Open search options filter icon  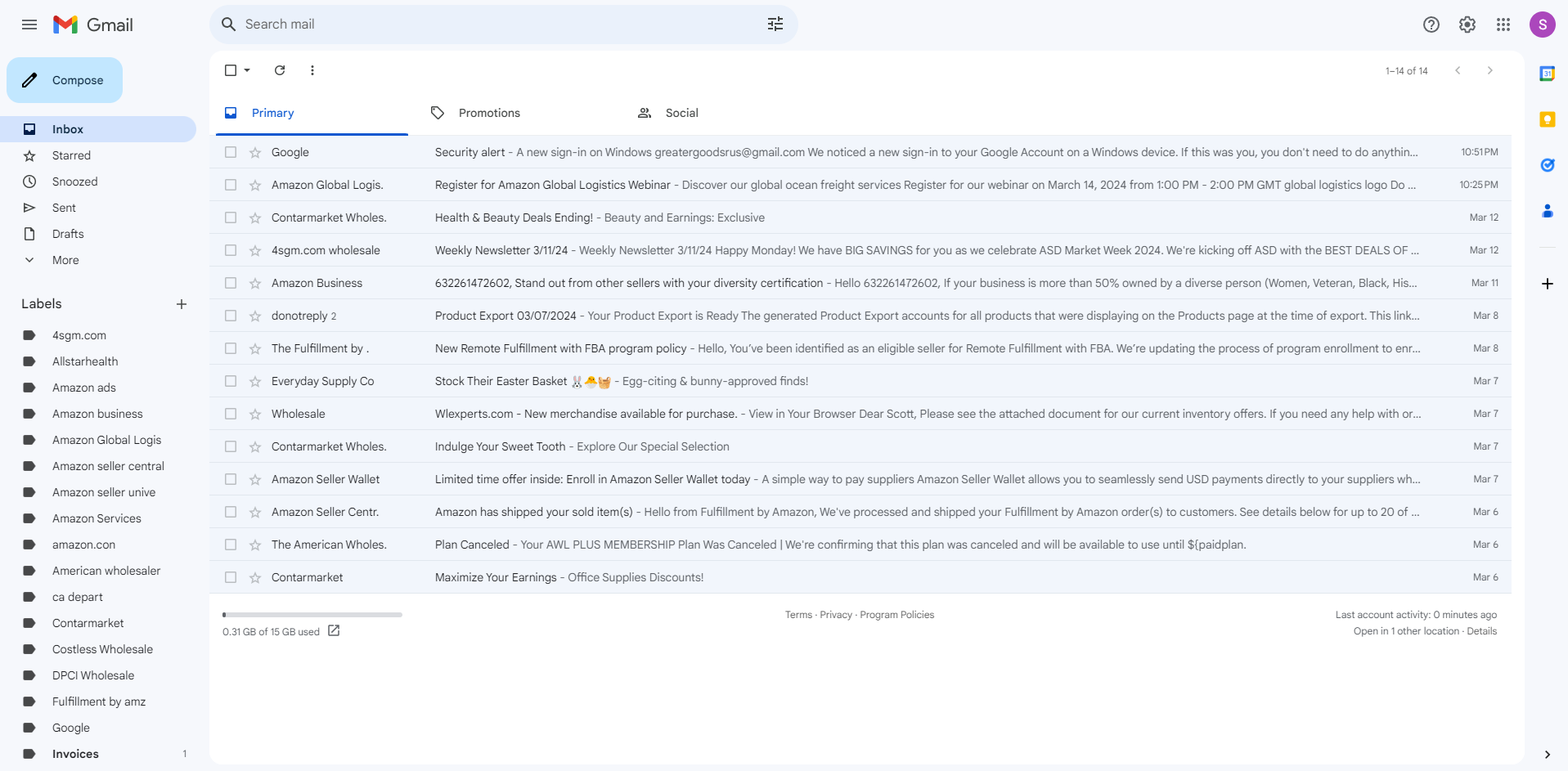click(x=775, y=25)
